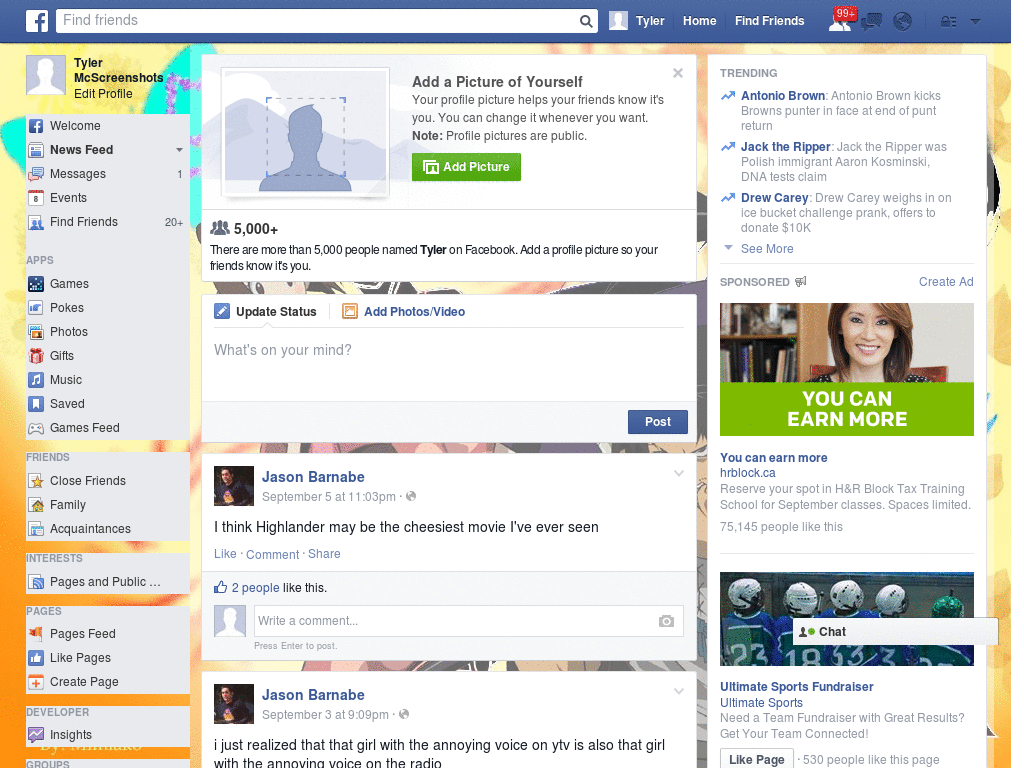Image resolution: width=1024 pixels, height=768 pixels.
Task: Click the Events calendar icon
Action: pos(36,198)
